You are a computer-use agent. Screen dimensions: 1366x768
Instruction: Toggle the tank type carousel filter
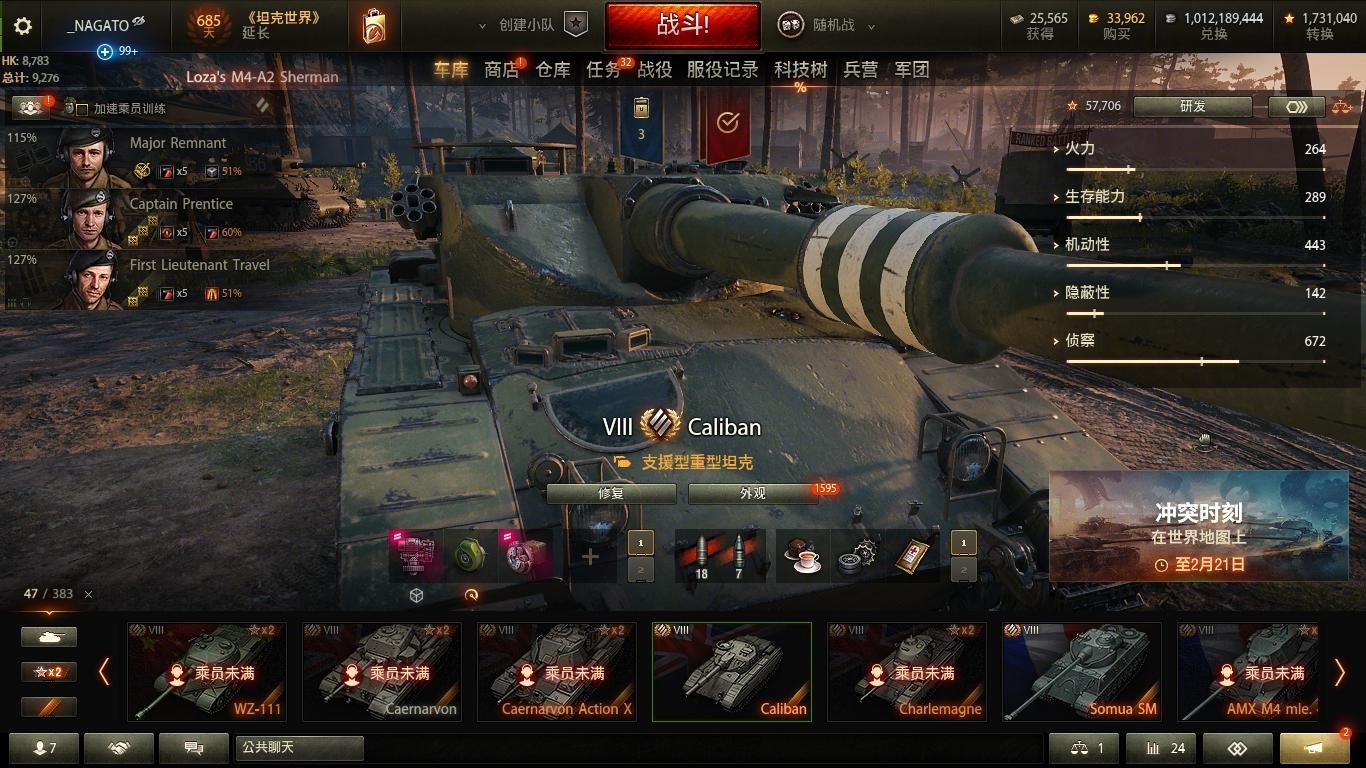49,636
